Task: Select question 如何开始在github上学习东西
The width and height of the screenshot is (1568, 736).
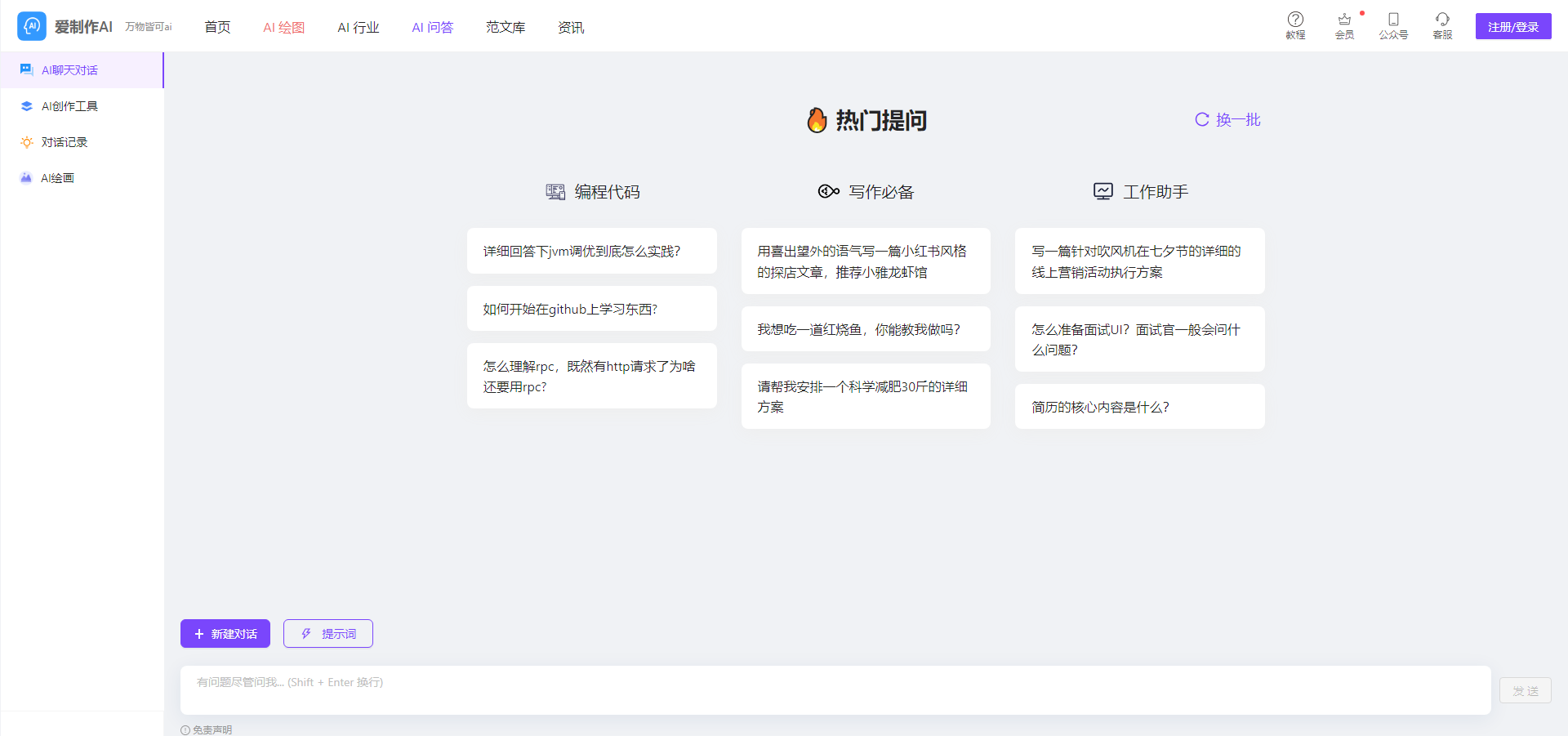Action: pos(592,309)
